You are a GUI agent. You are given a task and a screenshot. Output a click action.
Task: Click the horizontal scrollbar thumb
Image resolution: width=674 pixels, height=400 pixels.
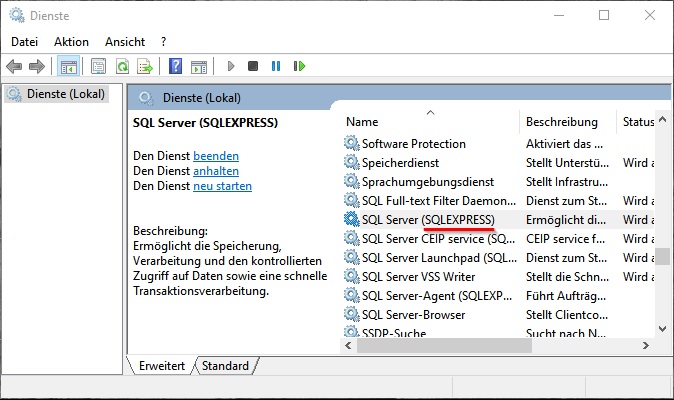pyautogui.click(x=444, y=345)
